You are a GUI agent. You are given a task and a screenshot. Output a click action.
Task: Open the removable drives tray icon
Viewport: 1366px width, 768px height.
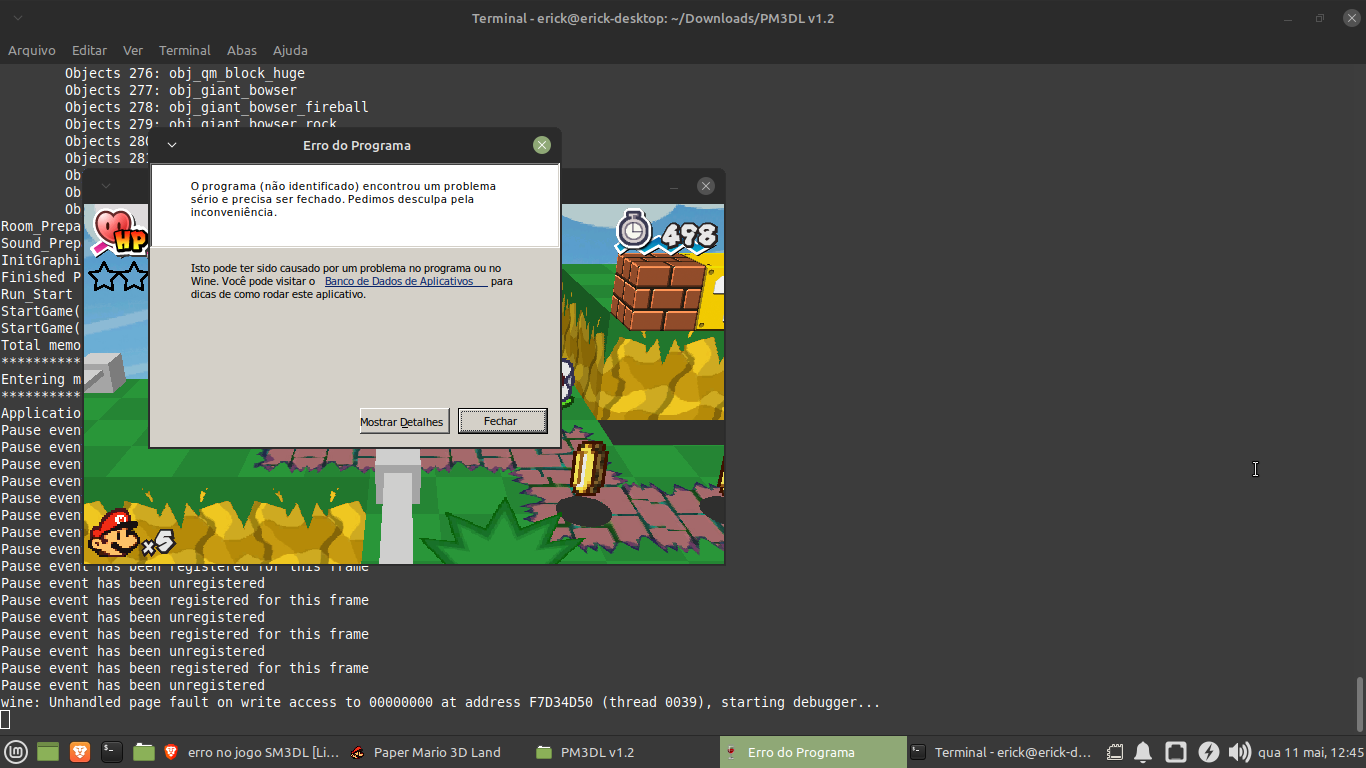point(1114,752)
